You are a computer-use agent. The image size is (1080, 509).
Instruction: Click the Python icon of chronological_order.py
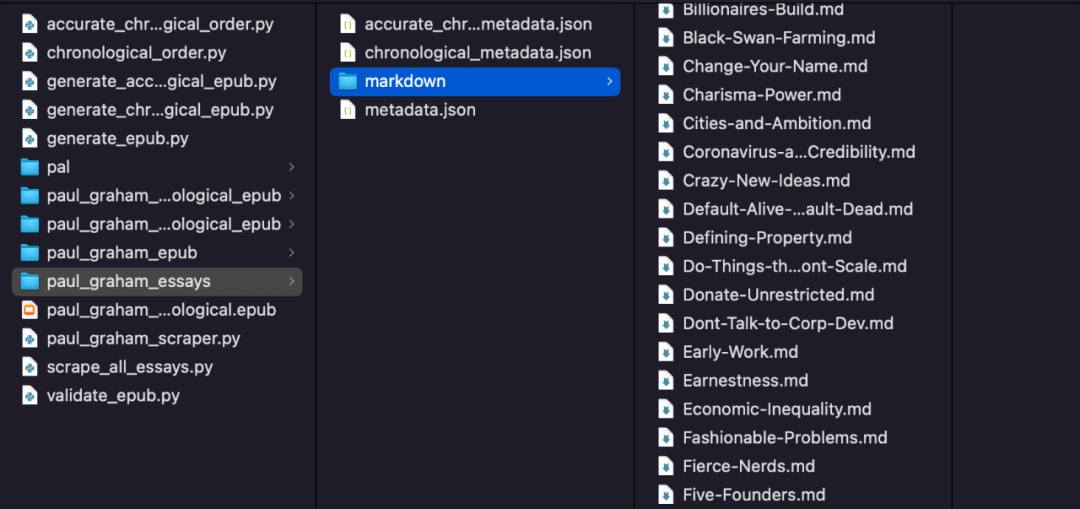30,53
